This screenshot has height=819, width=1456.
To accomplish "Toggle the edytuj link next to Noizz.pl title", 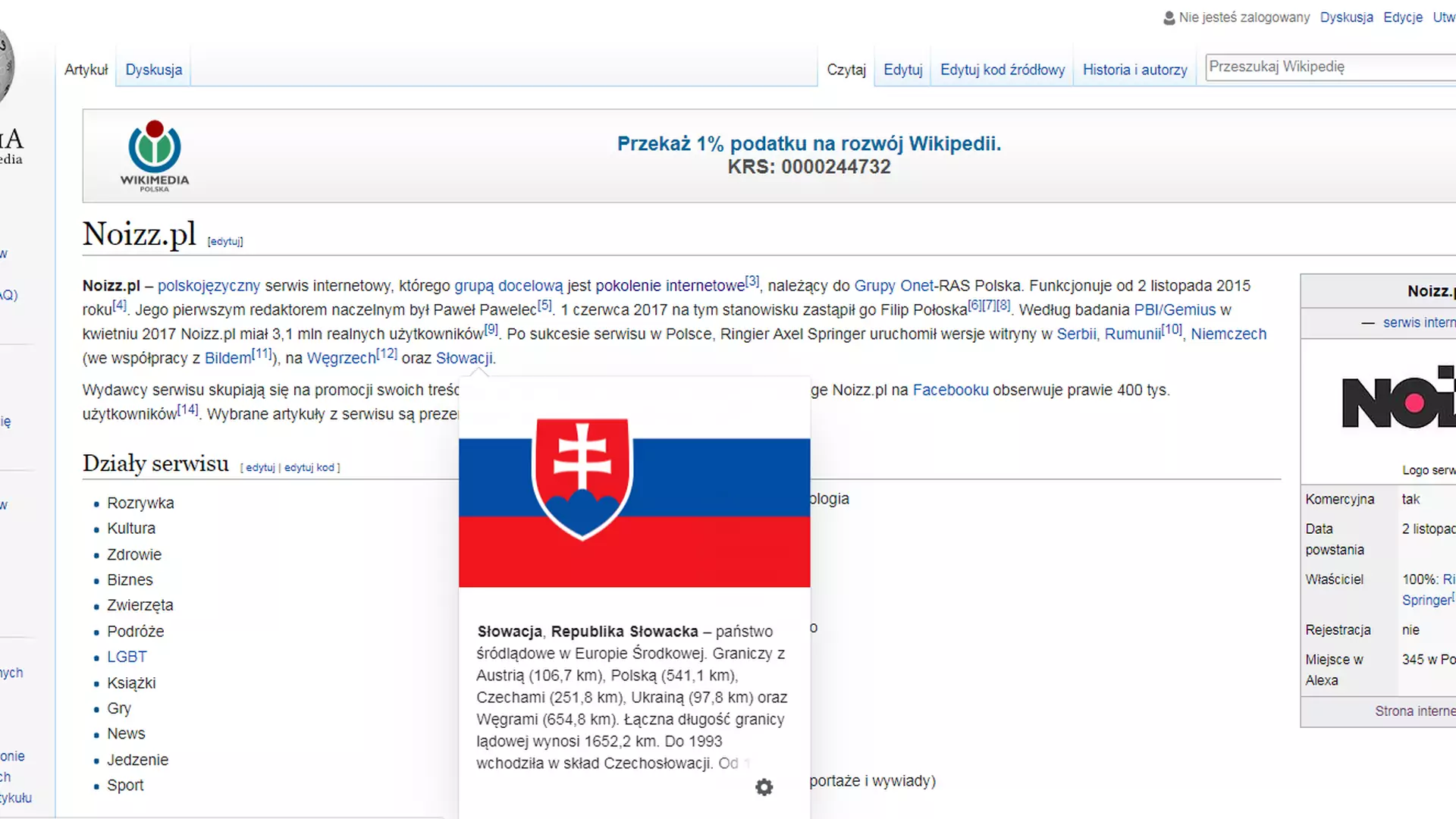I will click(x=225, y=241).
